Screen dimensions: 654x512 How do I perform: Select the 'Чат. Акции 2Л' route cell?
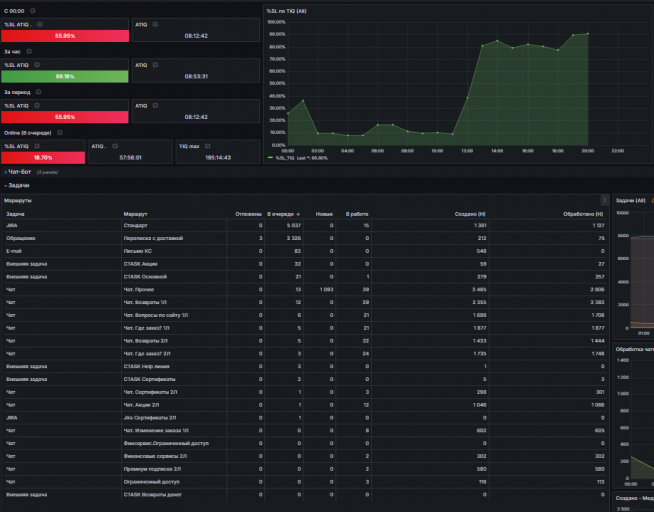pos(174,405)
